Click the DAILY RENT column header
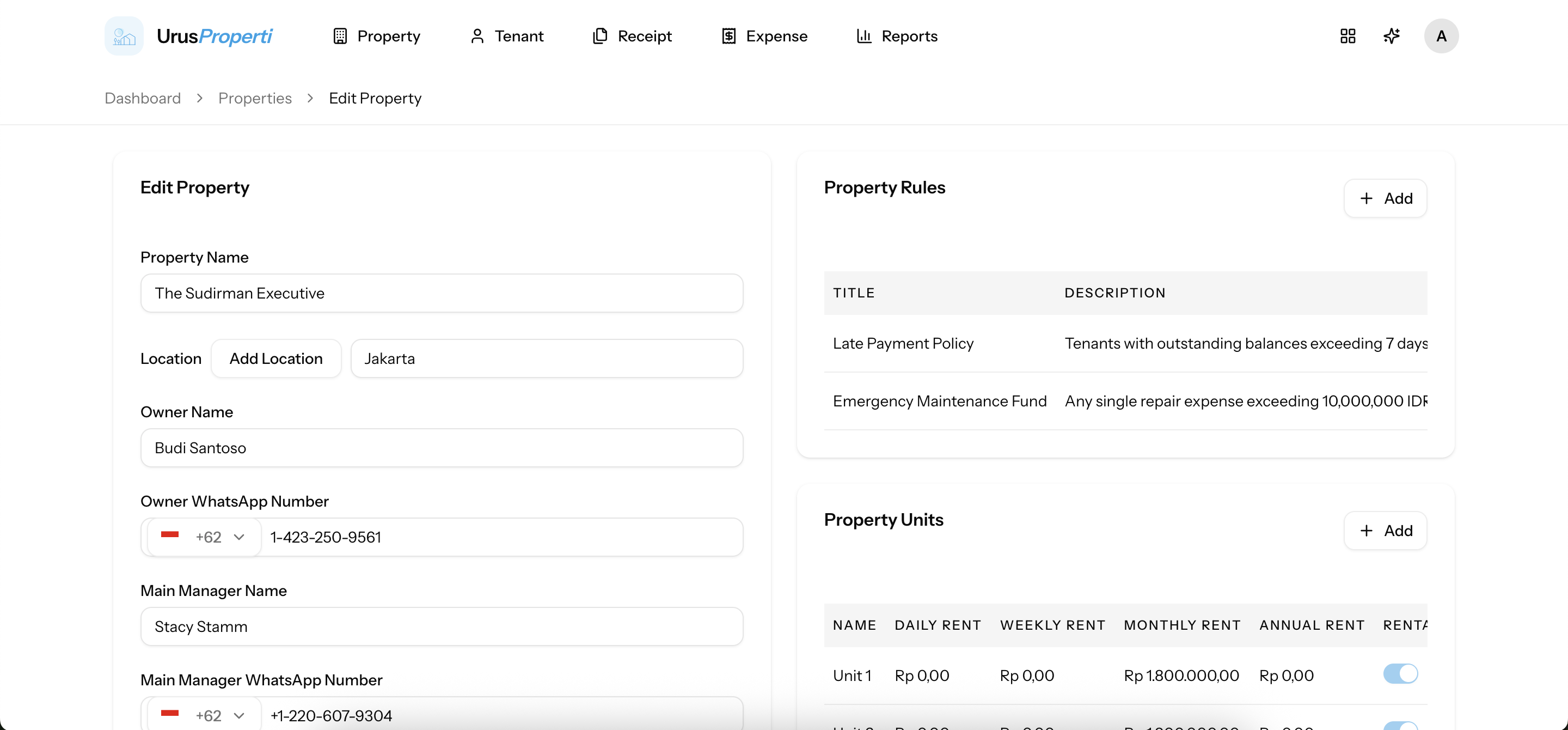The image size is (1568, 730). [x=938, y=625]
